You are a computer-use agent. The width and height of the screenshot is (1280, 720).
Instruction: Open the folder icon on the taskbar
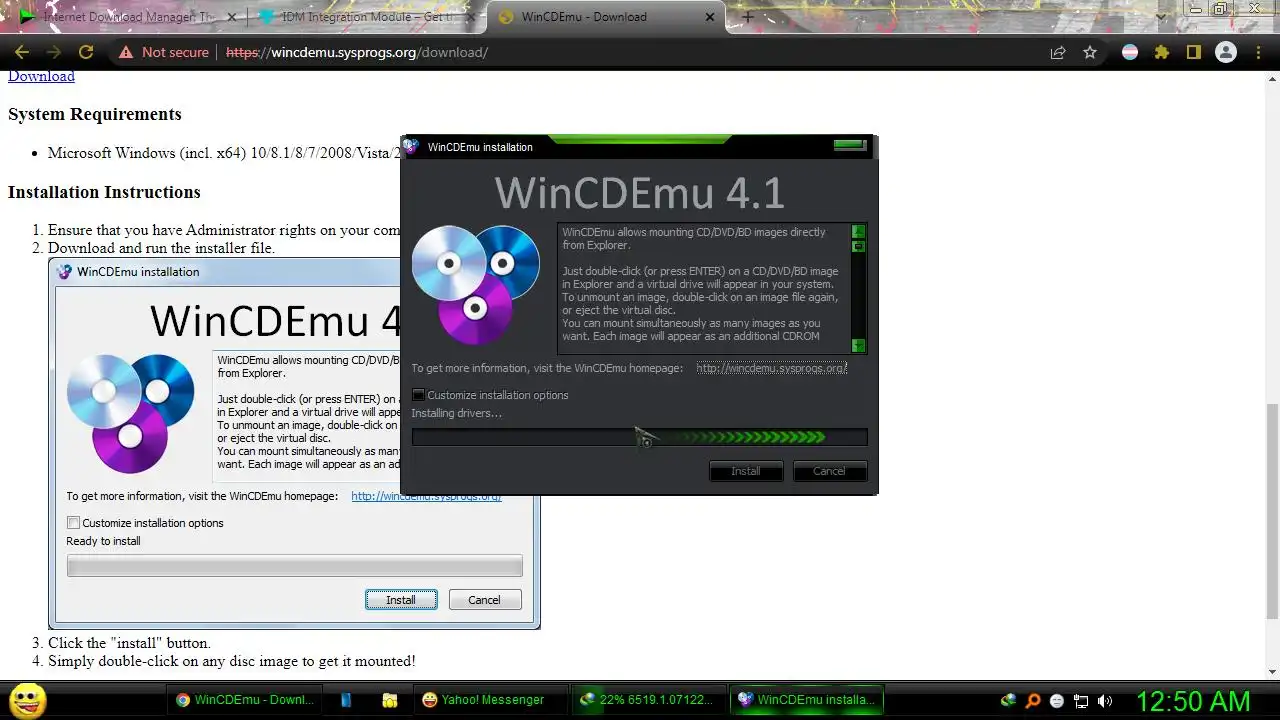pyautogui.click(x=390, y=700)
